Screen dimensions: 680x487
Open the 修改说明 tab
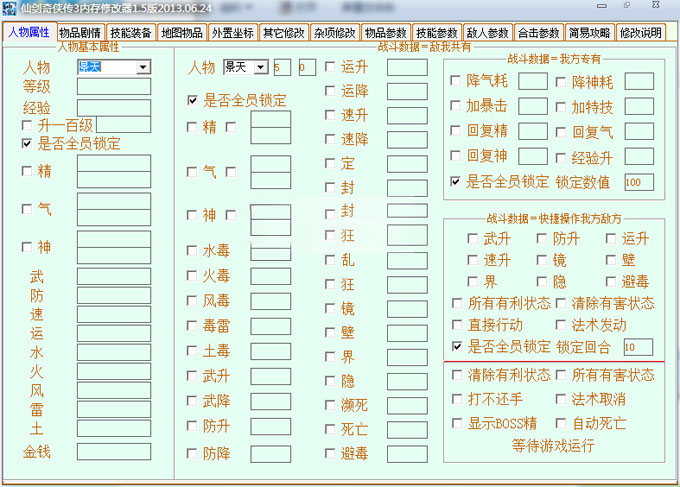click(x=641, y=33)
